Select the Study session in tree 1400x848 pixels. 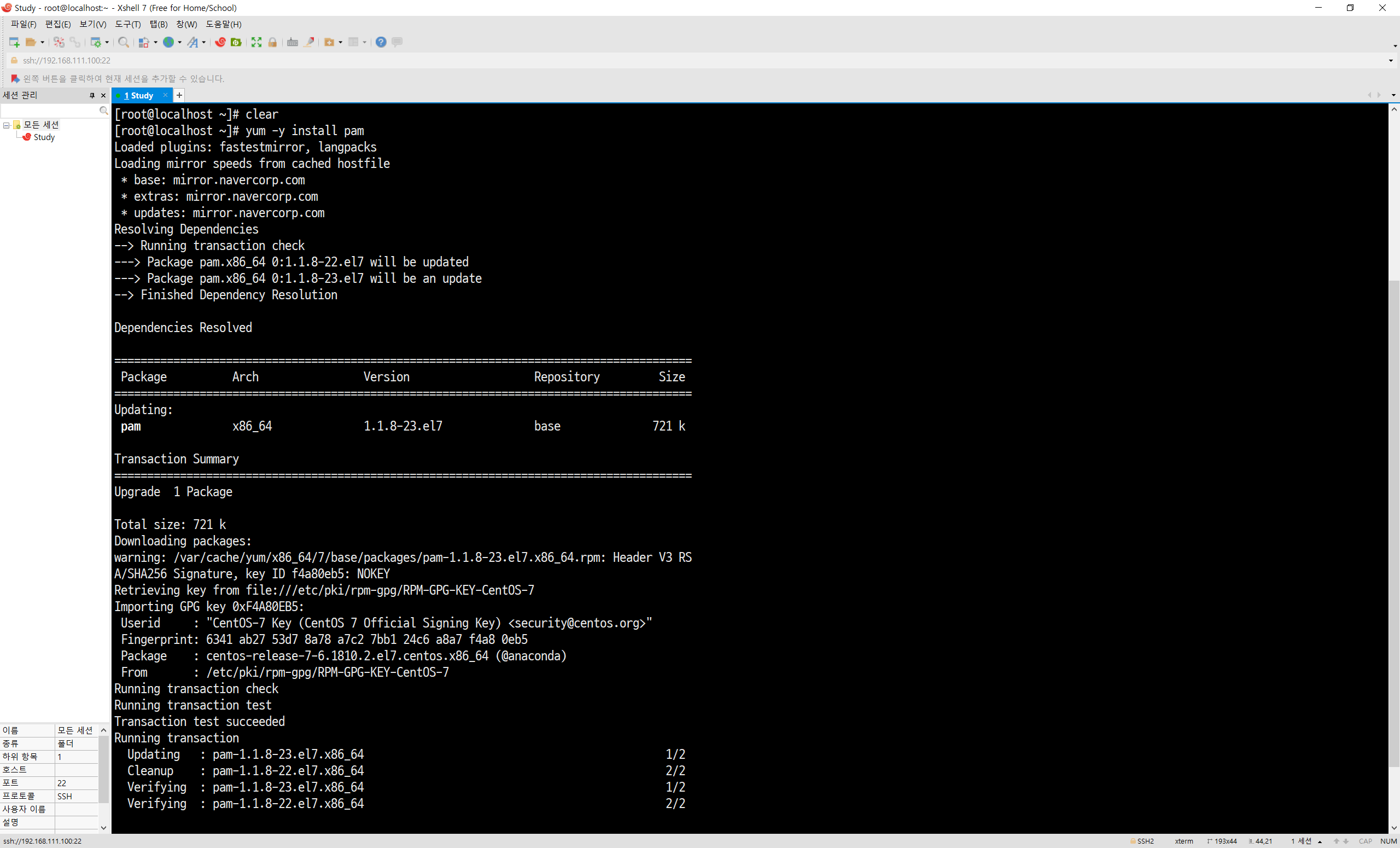[x=44, y=137]
